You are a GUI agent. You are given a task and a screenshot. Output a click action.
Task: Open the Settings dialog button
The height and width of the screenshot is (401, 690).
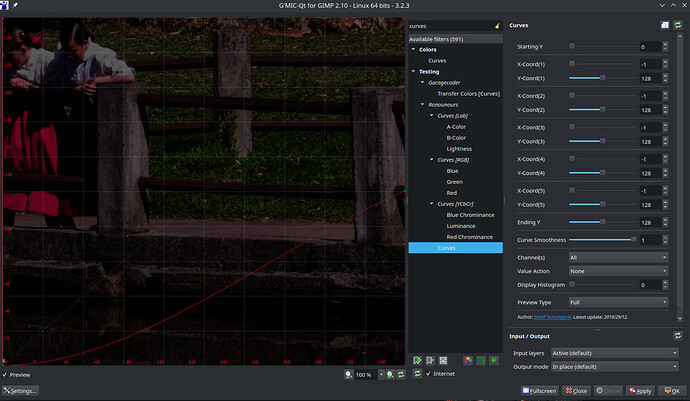tap(20, 391)
